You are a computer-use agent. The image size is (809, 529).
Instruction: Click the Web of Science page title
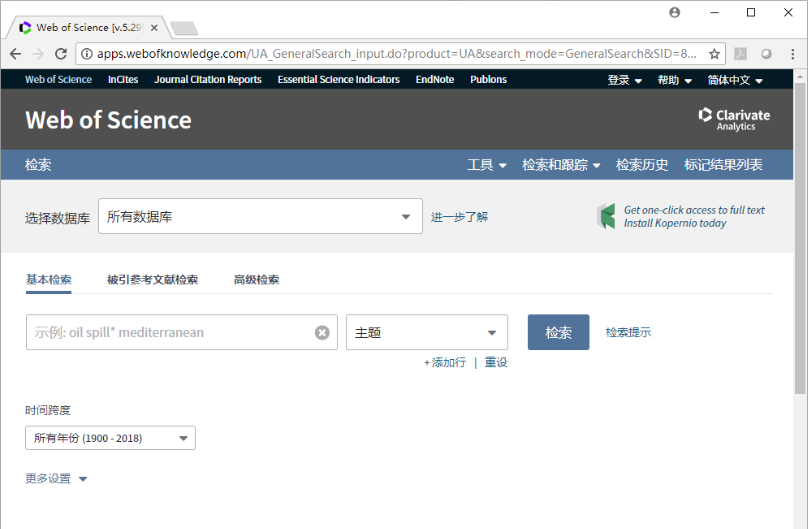click(108, 120)
